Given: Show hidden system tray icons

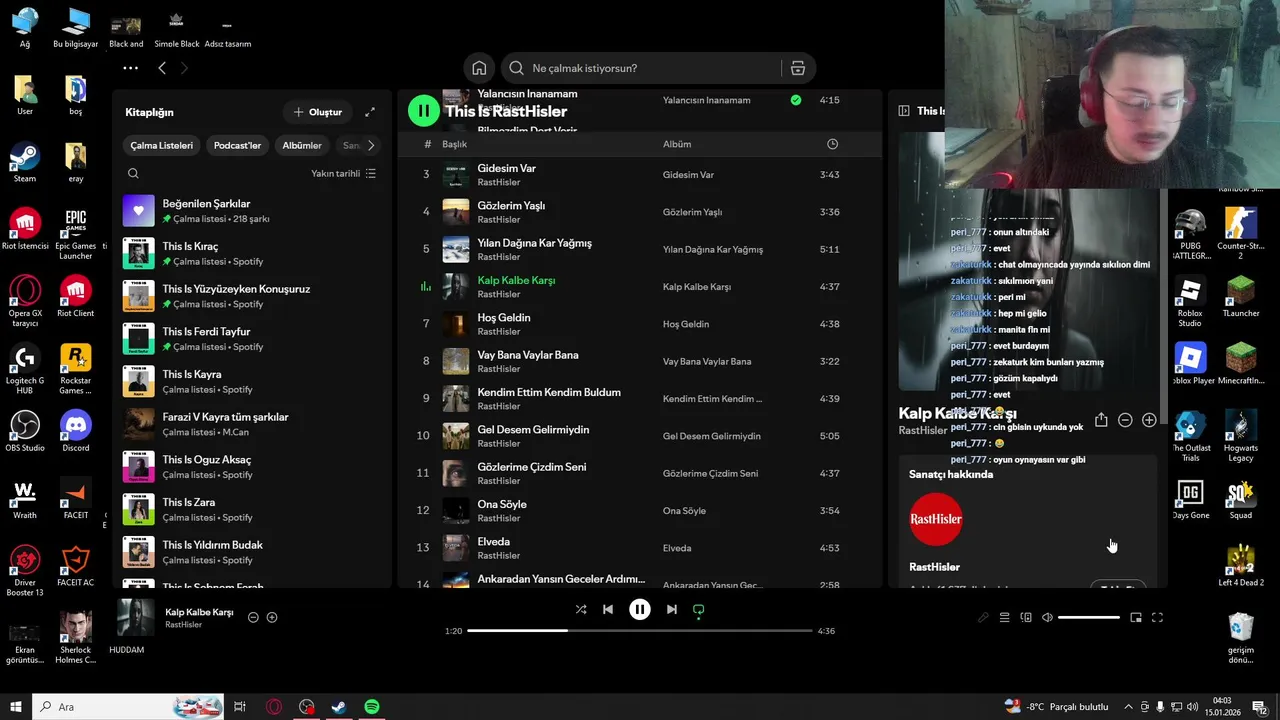Looking at the screenshot, I should point(1128,707).
